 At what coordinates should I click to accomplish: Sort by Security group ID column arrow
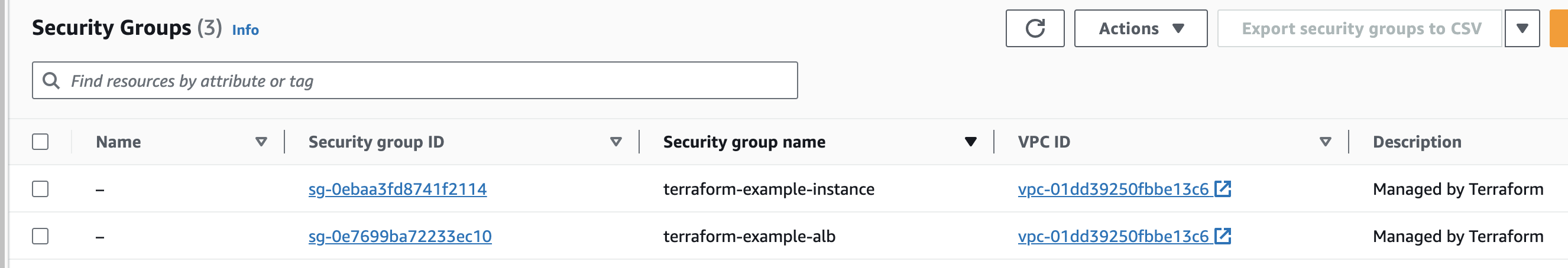tap(615, 142)
